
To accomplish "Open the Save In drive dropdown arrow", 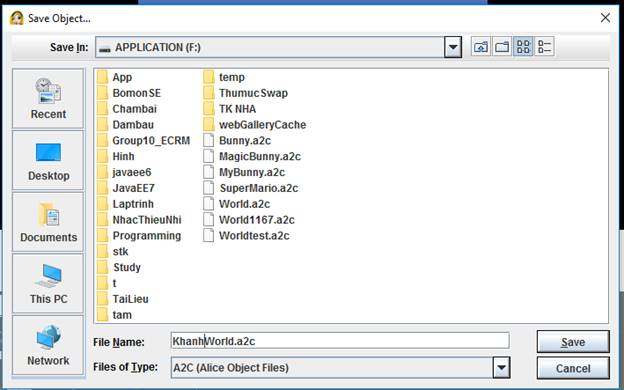I will point(452,47).
